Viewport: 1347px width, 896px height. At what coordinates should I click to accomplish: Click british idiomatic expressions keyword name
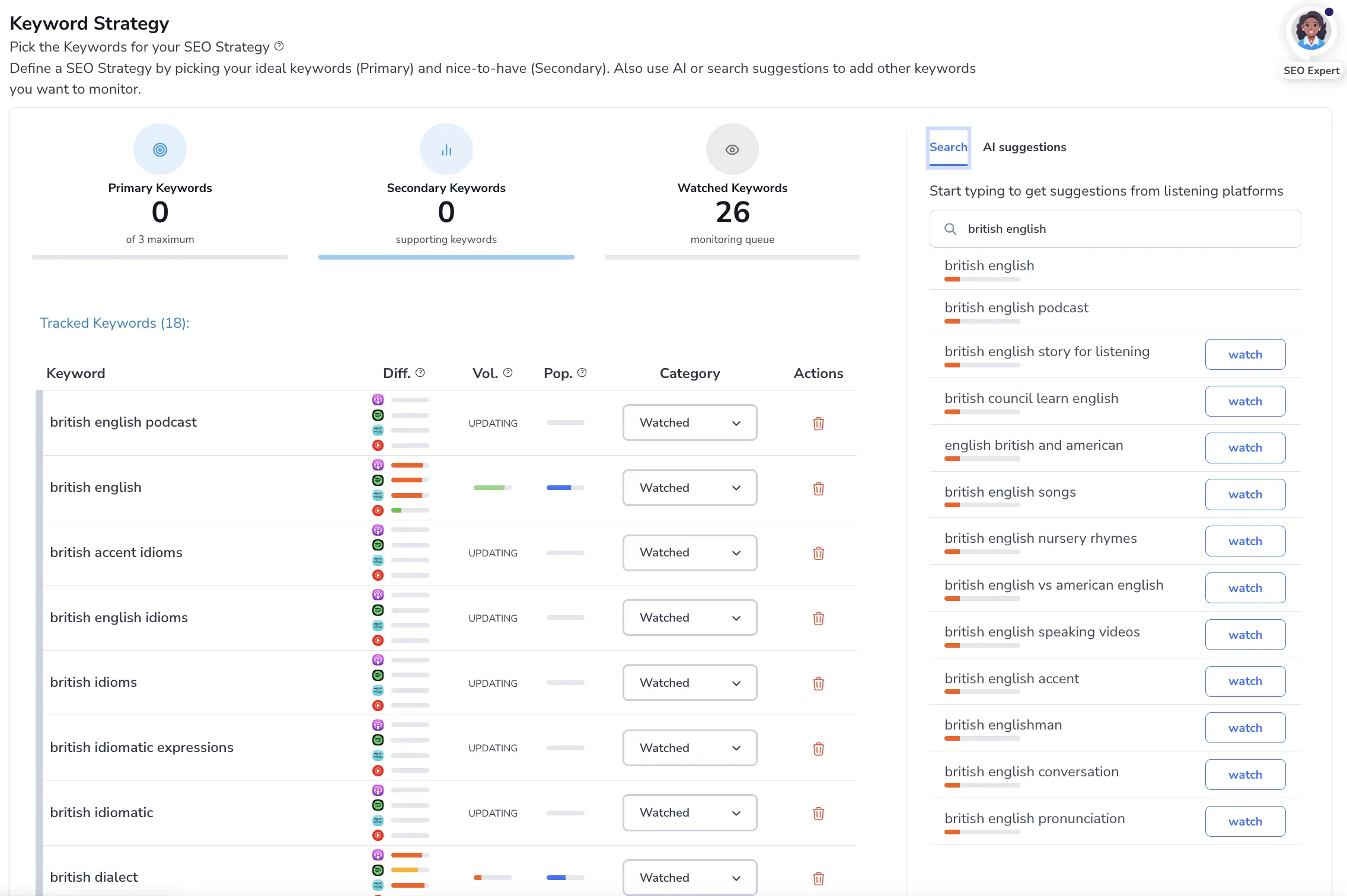(142, 747)
